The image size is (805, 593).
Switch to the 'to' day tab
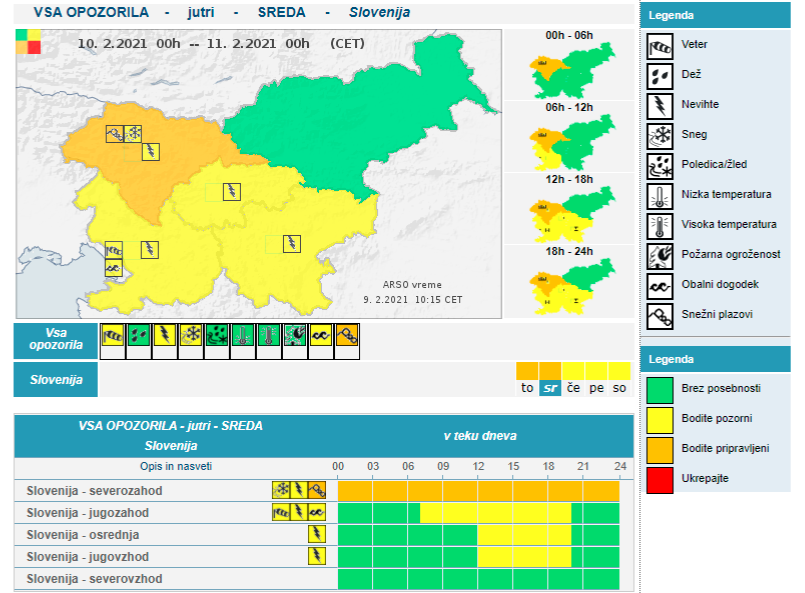point(527,388)
